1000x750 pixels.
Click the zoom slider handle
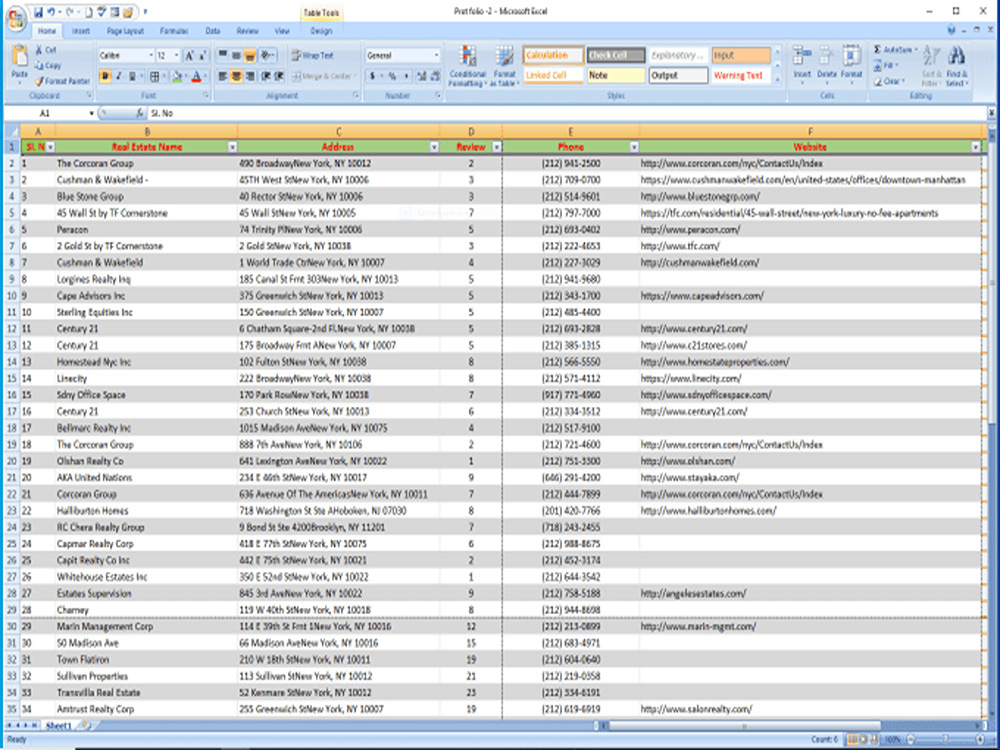pos(945,740)
